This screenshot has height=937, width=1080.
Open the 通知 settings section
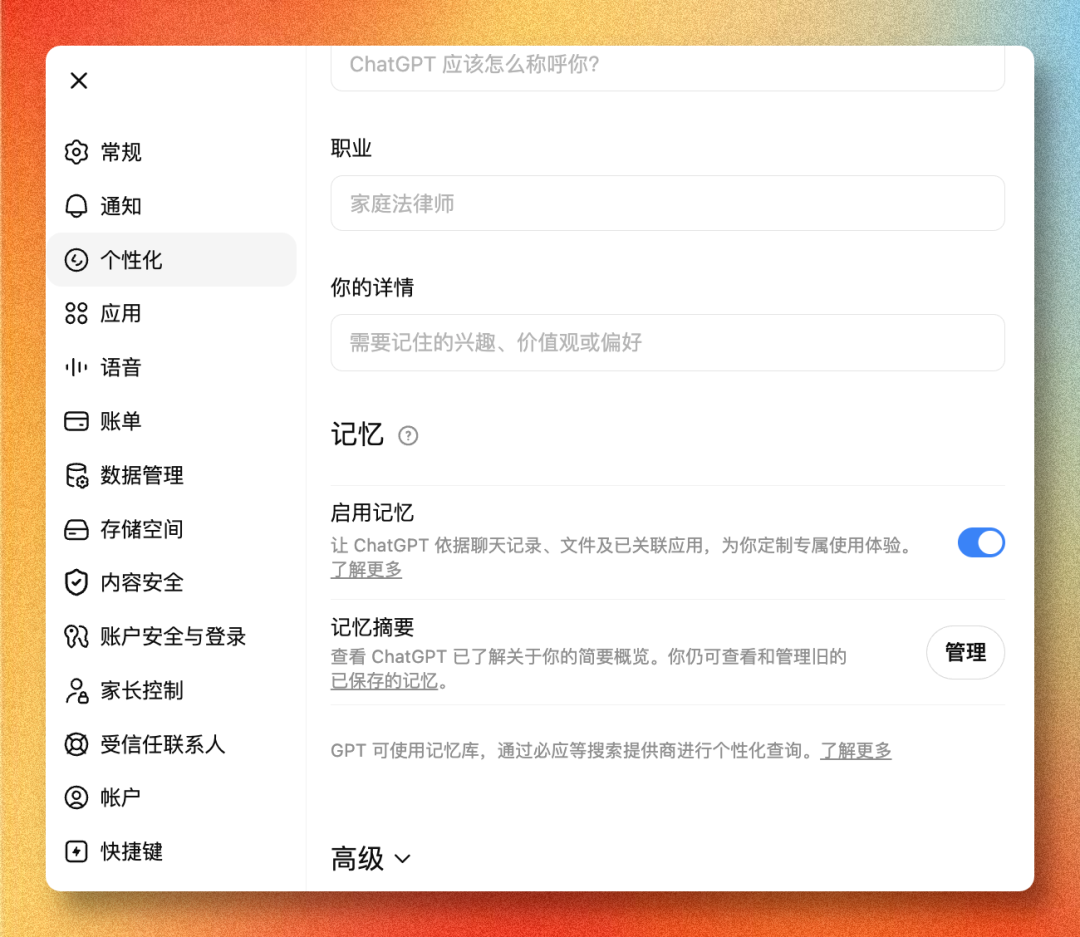[172, 206]
